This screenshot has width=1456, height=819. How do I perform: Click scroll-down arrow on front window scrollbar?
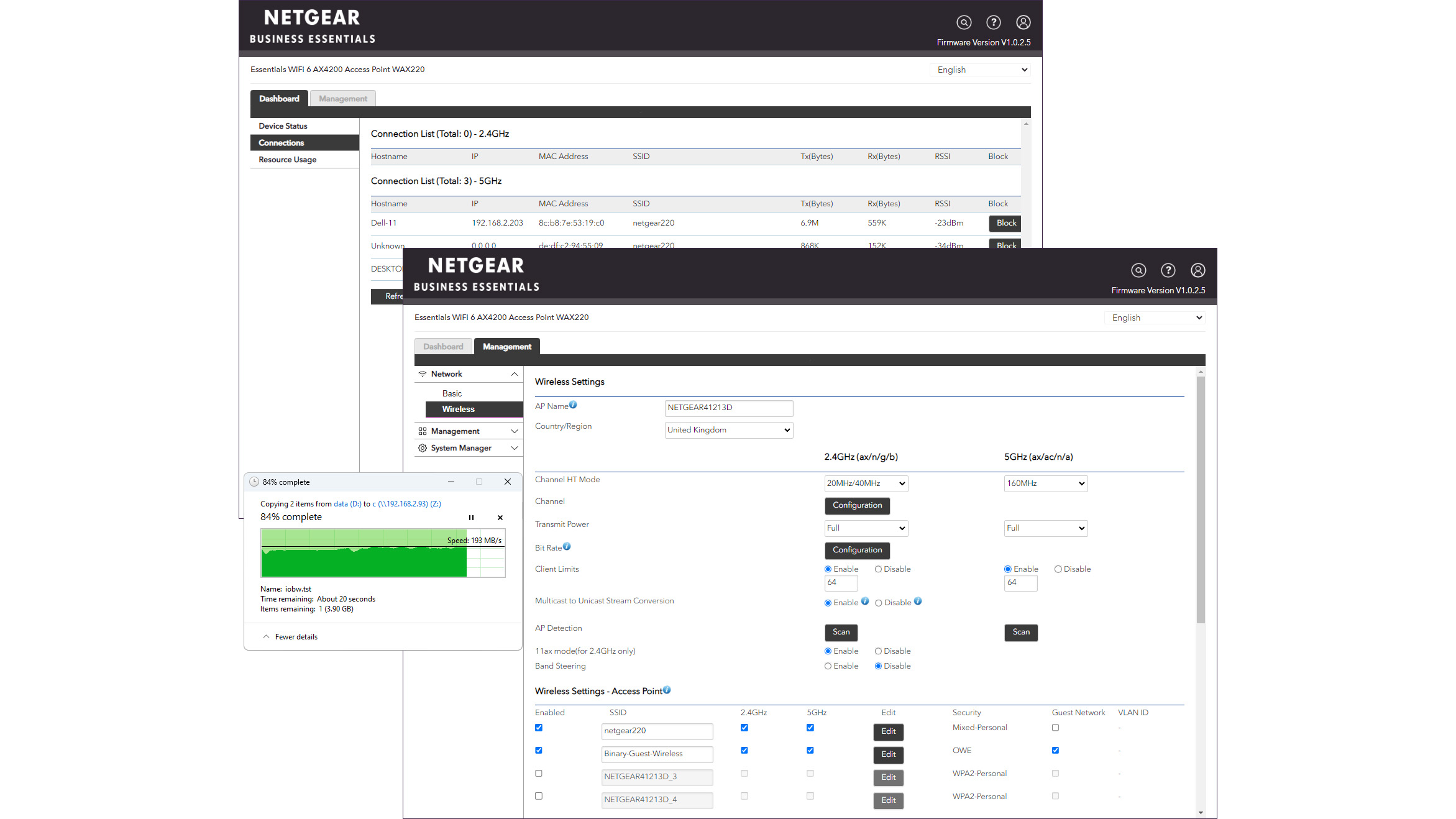[1200, 813]
